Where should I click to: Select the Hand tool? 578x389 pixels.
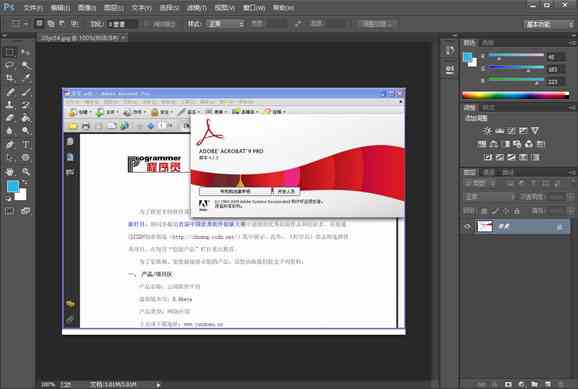coord(10,171)
